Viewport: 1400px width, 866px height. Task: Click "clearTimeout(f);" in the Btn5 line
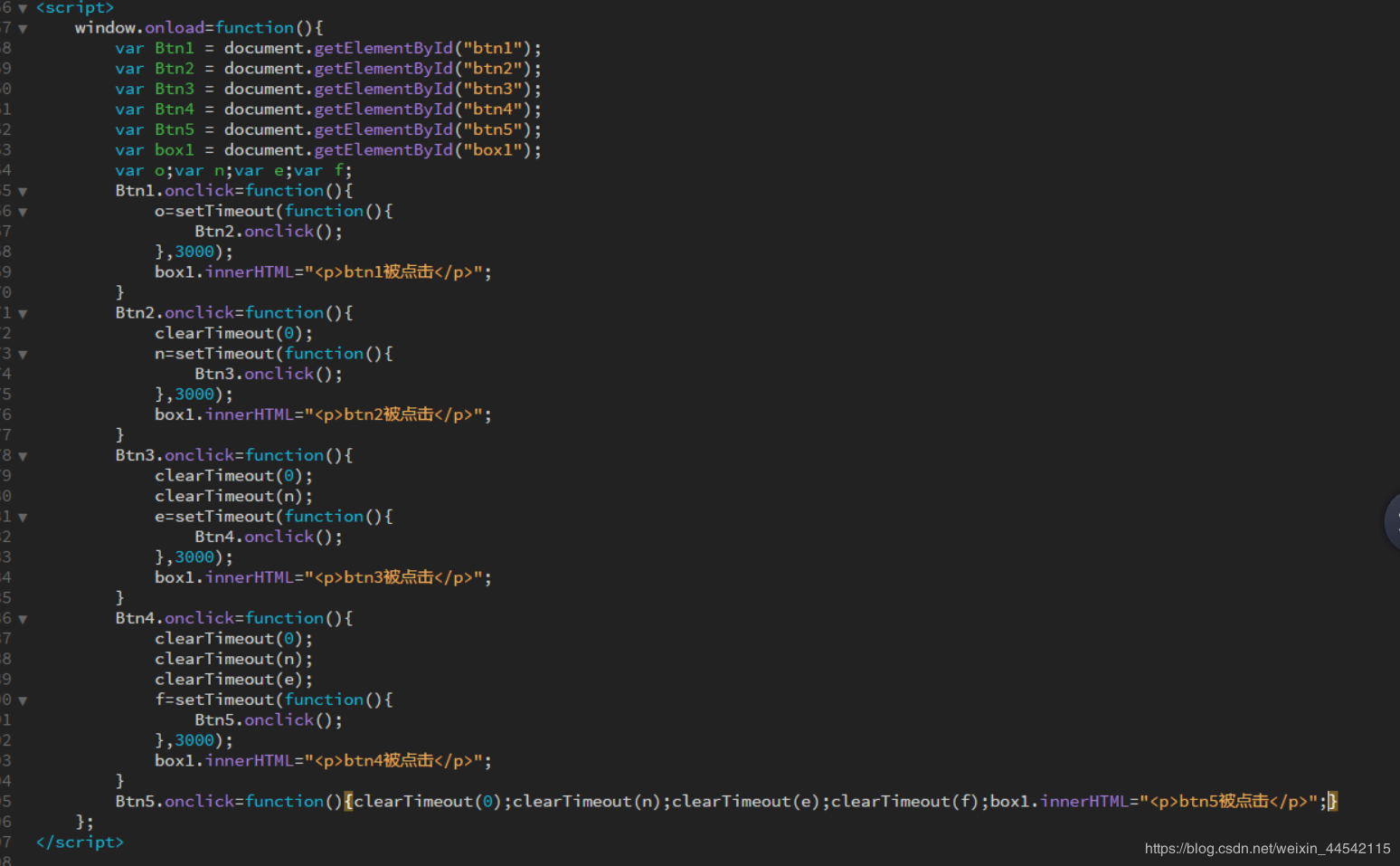[x=911, y=802]
